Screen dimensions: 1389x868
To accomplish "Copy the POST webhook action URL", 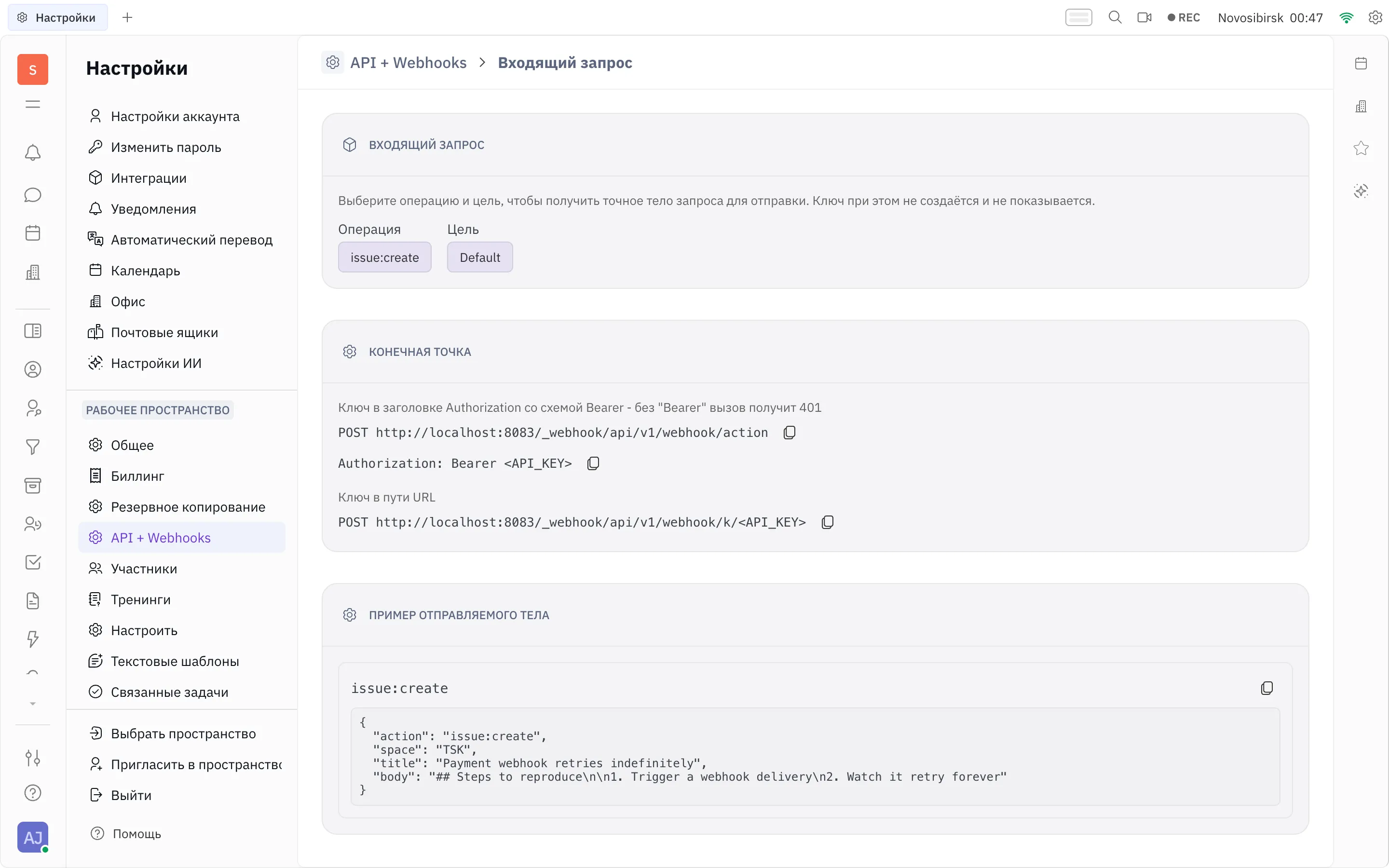I will click(789, 432).
